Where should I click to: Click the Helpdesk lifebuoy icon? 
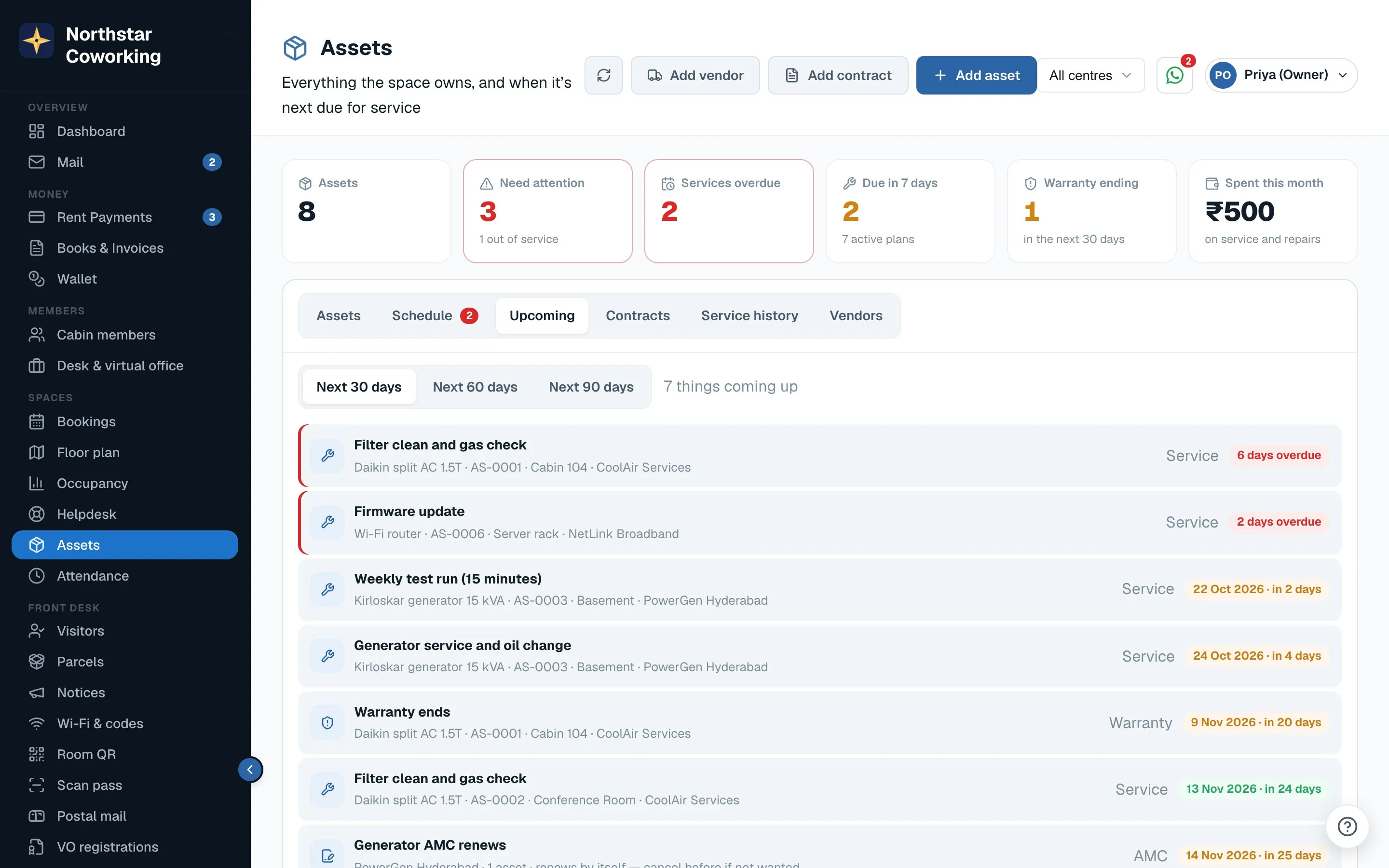point(37,514)
